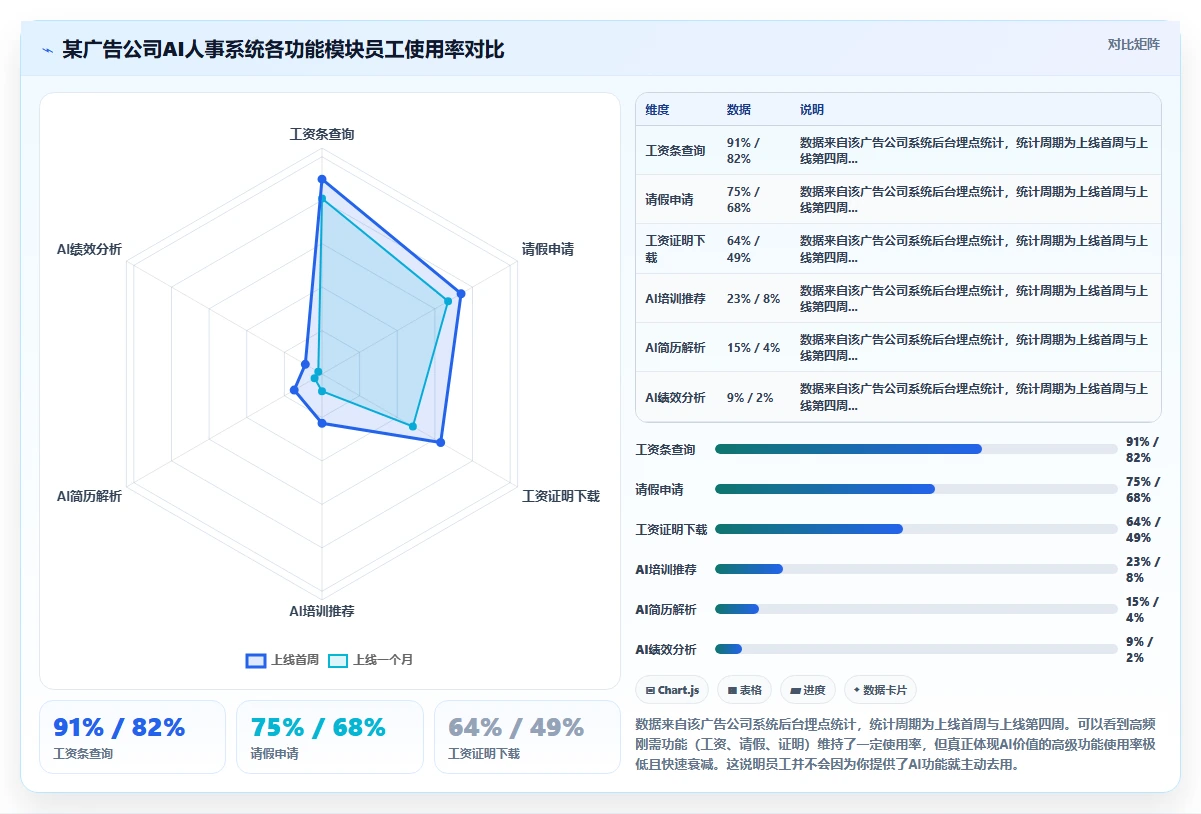Screen dimensions: 1201x814
Task: Click the 23% / 8% table value
Action: [754, 298]
